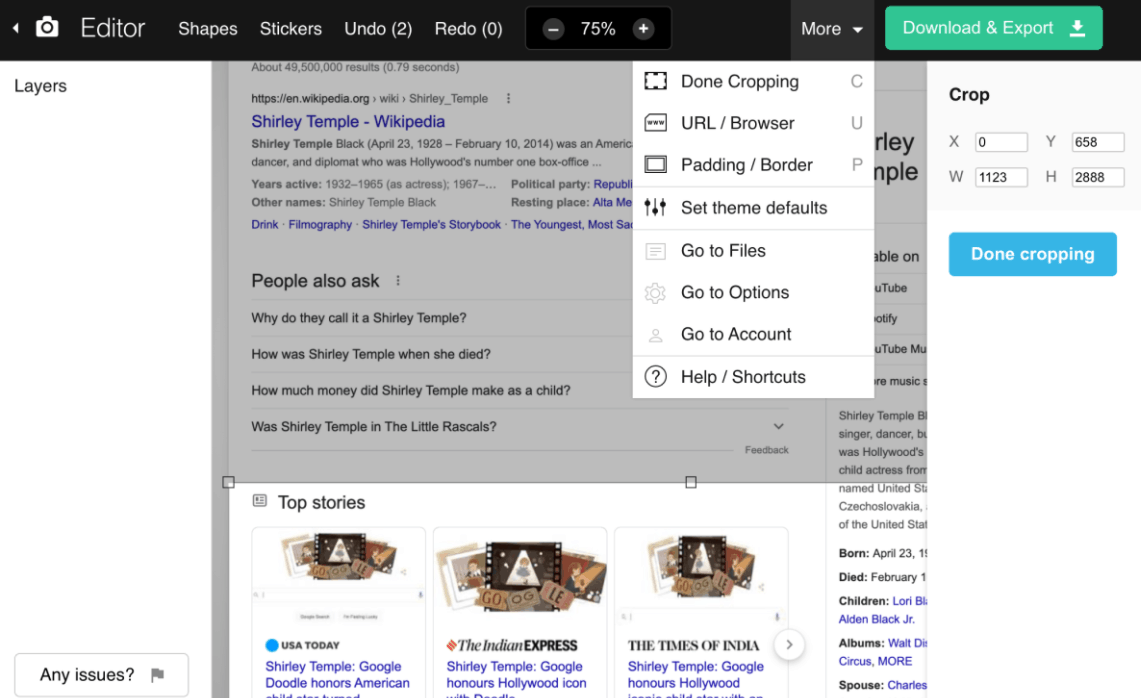Click the crop X input field
This screenshot has height=698, width=1141.
pos(1001,142)
